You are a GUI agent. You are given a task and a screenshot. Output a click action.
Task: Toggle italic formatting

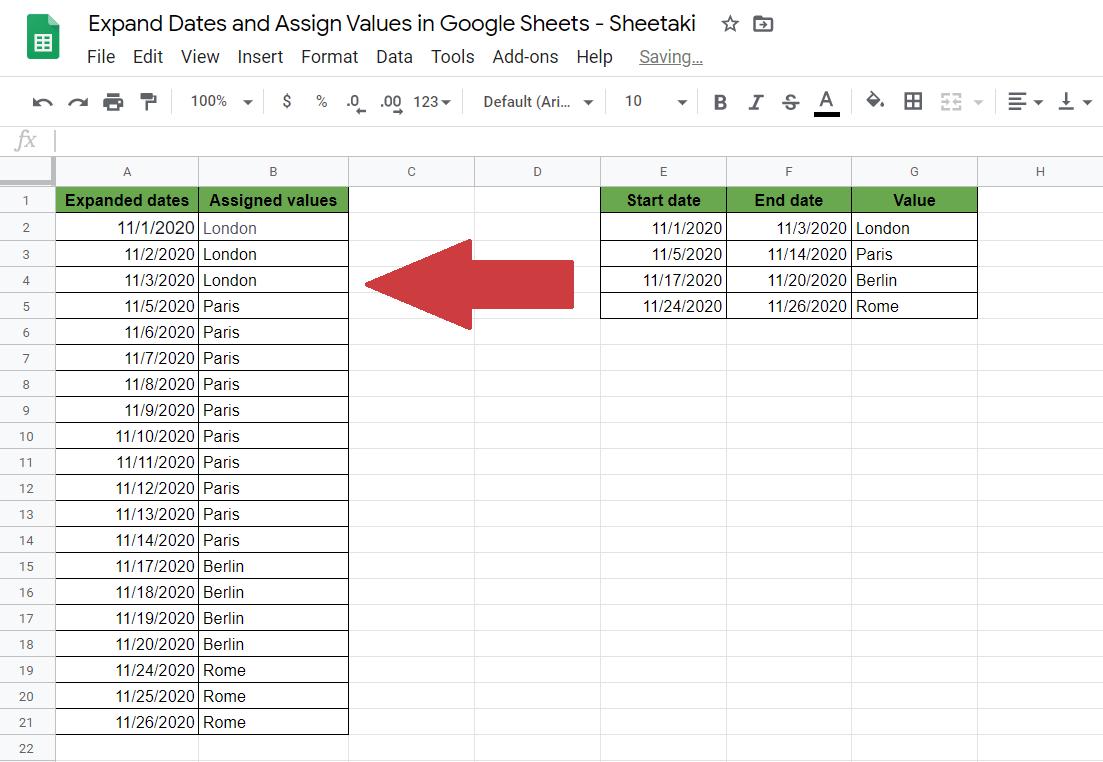(755, 101)
